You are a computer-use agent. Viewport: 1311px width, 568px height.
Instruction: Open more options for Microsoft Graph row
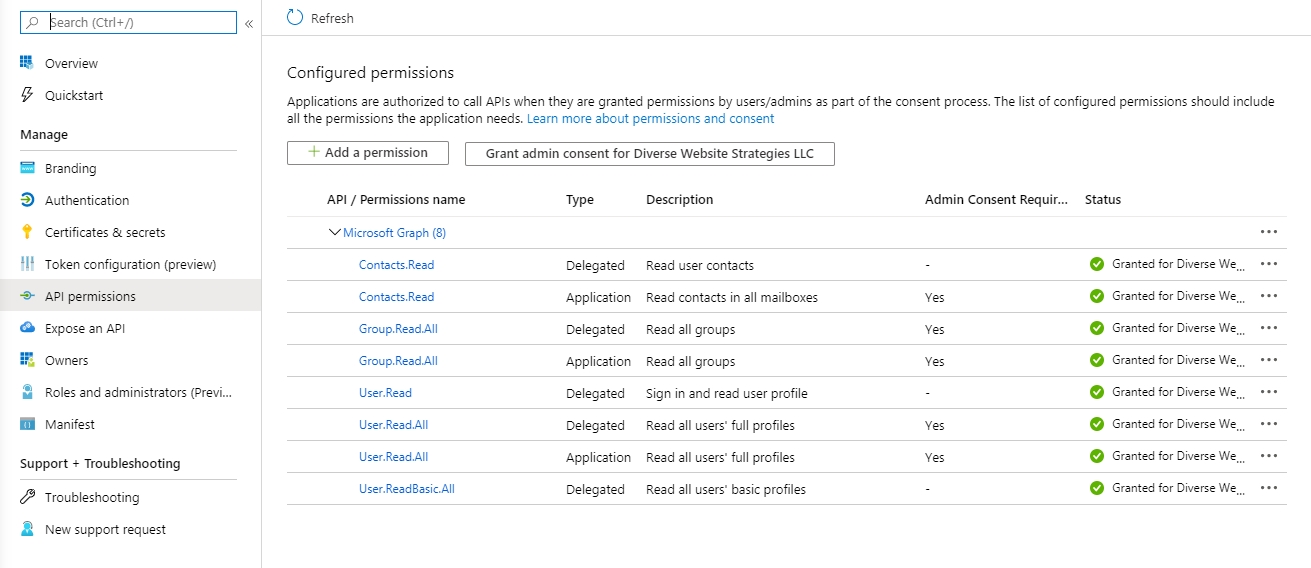[1269, 232]
